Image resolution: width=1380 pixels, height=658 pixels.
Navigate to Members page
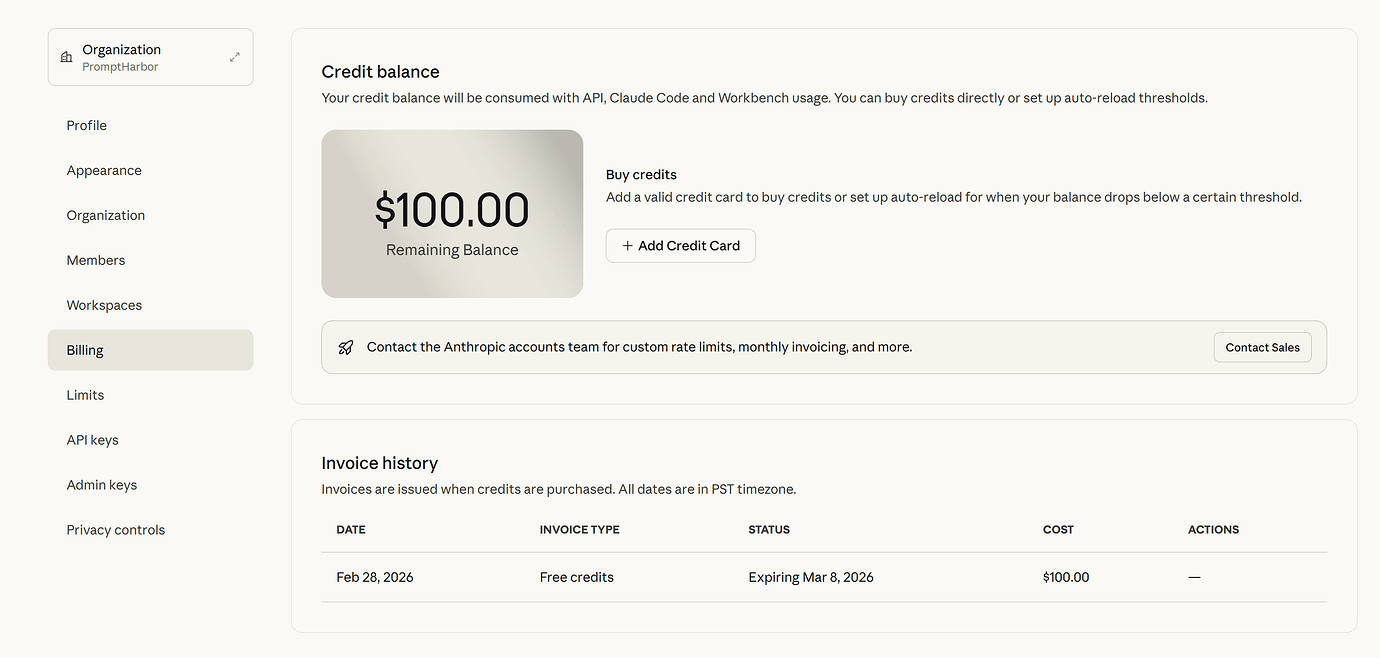coord(96,260)
